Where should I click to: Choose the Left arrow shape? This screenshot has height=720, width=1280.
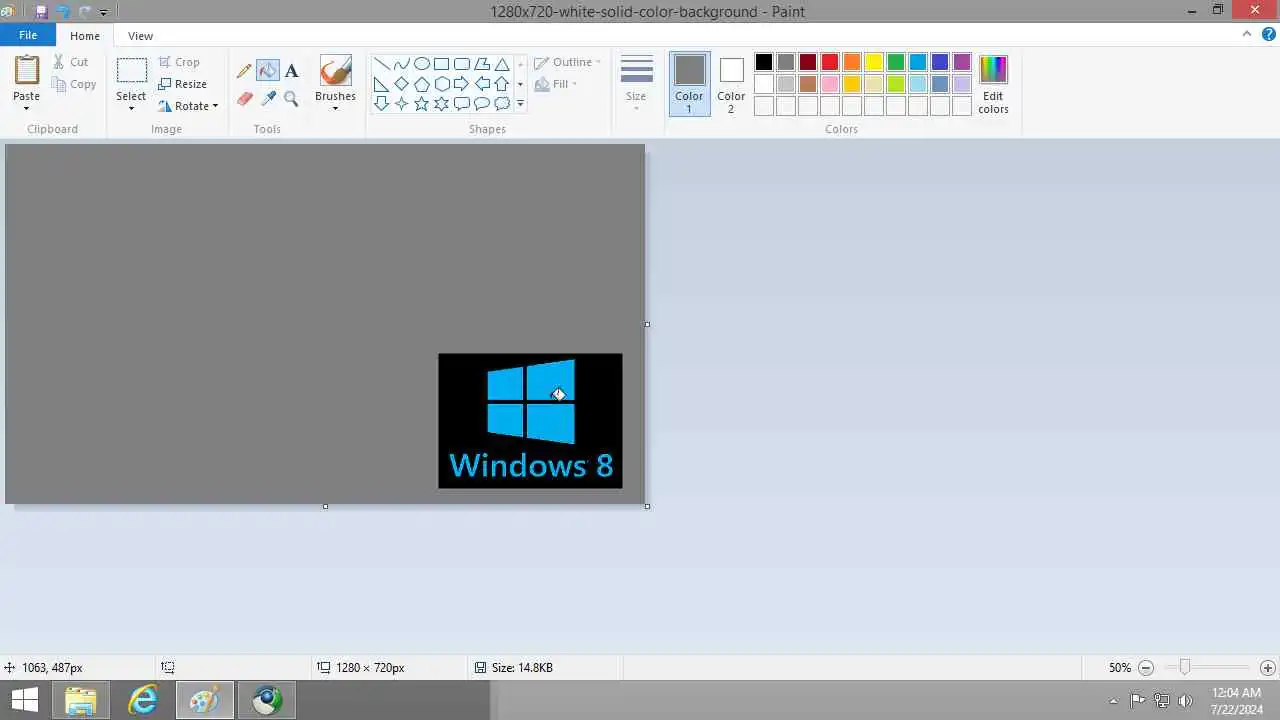point(482,84)
